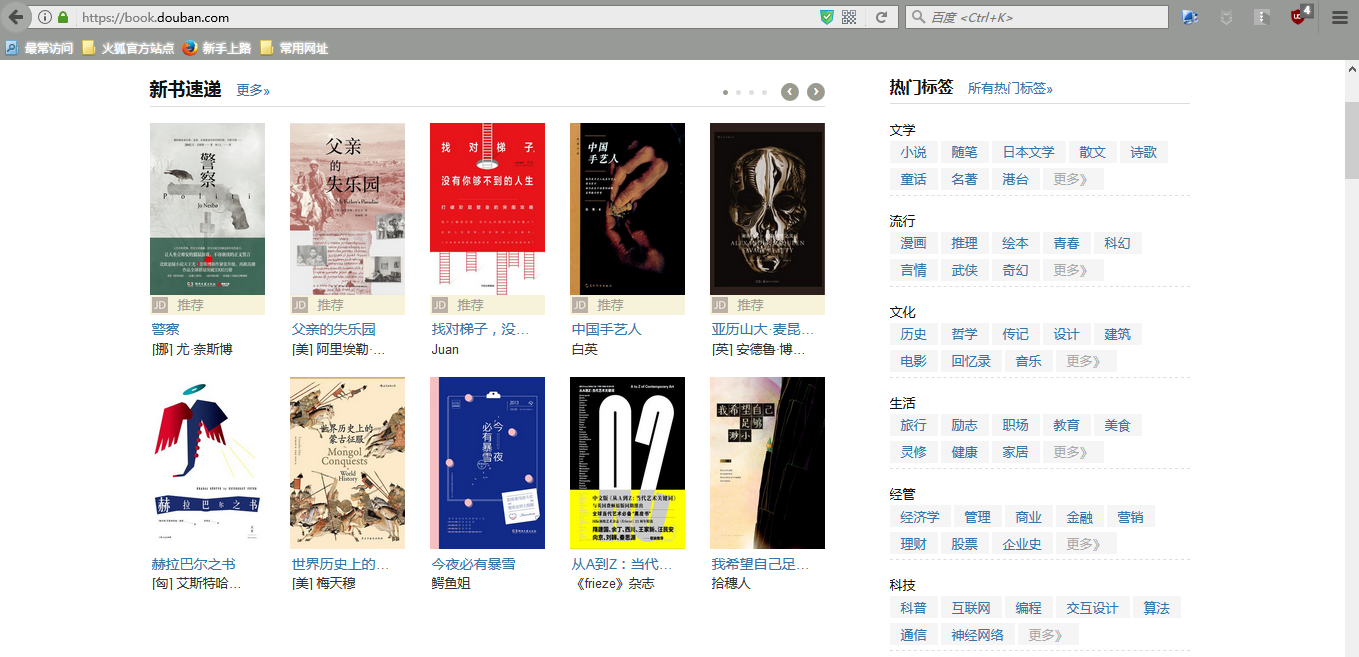Open the 从A到Z当代艺术 book cover
1359x657 pixels.
627,463
